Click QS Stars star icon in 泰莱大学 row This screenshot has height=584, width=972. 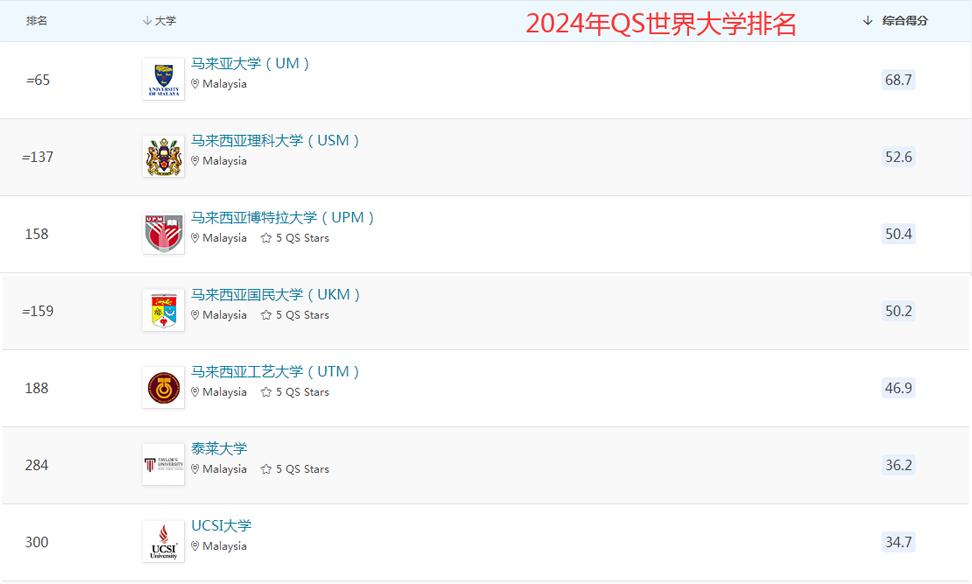[x=266, y=469]
